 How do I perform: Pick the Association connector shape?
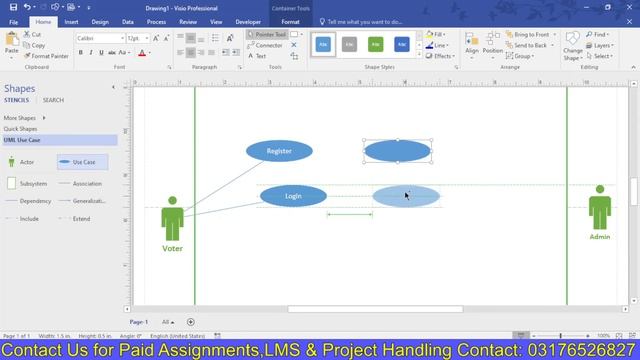coord(81,184)
